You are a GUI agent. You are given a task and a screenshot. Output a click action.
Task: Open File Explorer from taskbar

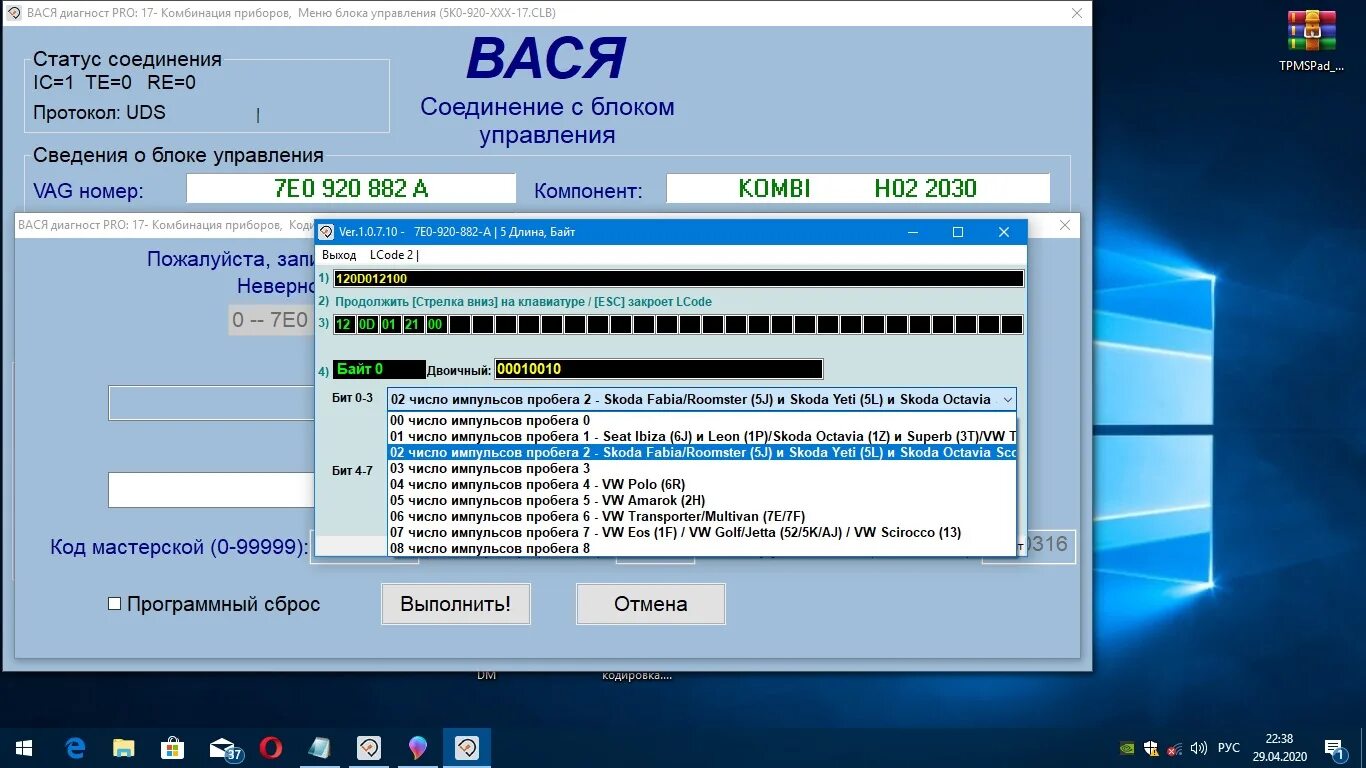point(124,748)
